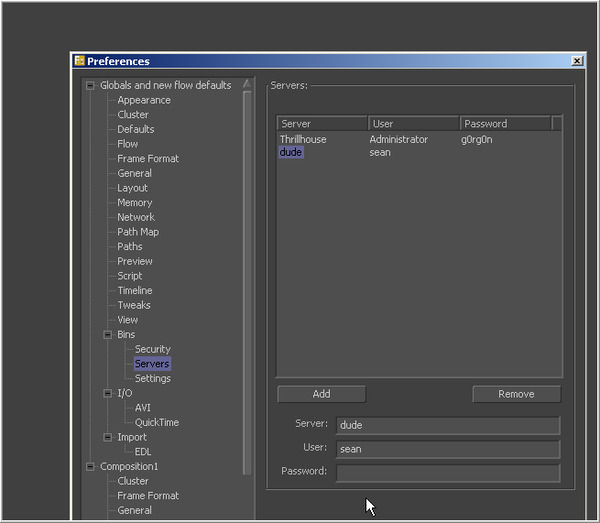Open Memory preferences page
The width and height of the screenshot is (600, 523).
135,203
